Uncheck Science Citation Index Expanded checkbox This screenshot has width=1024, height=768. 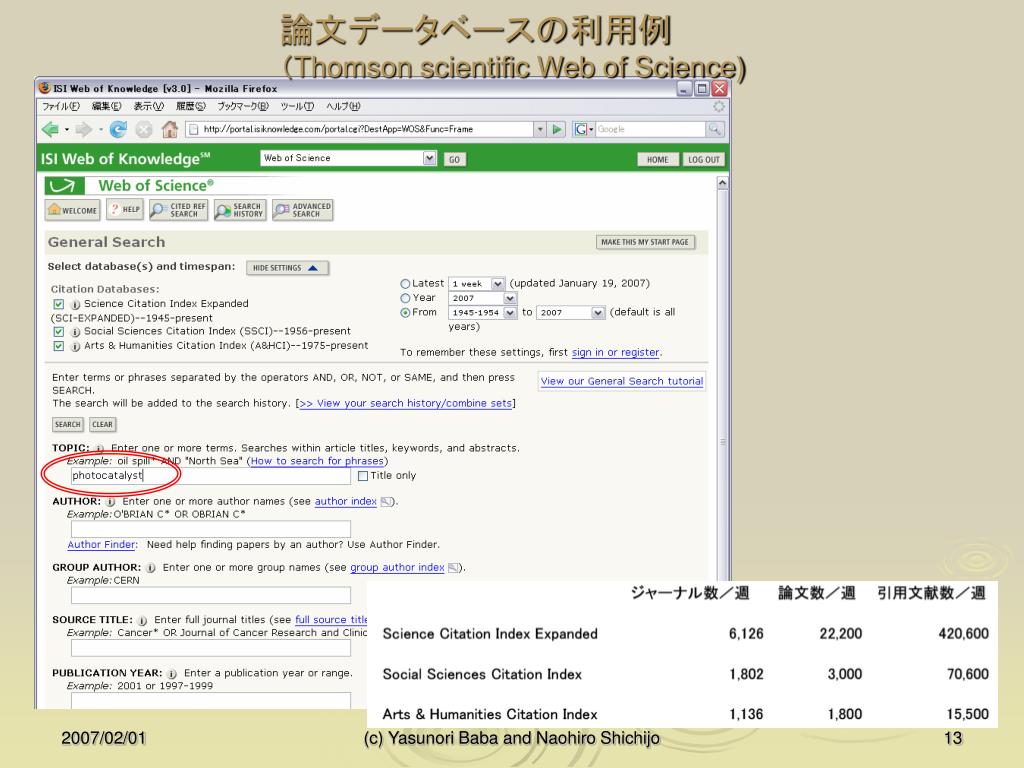59,304
